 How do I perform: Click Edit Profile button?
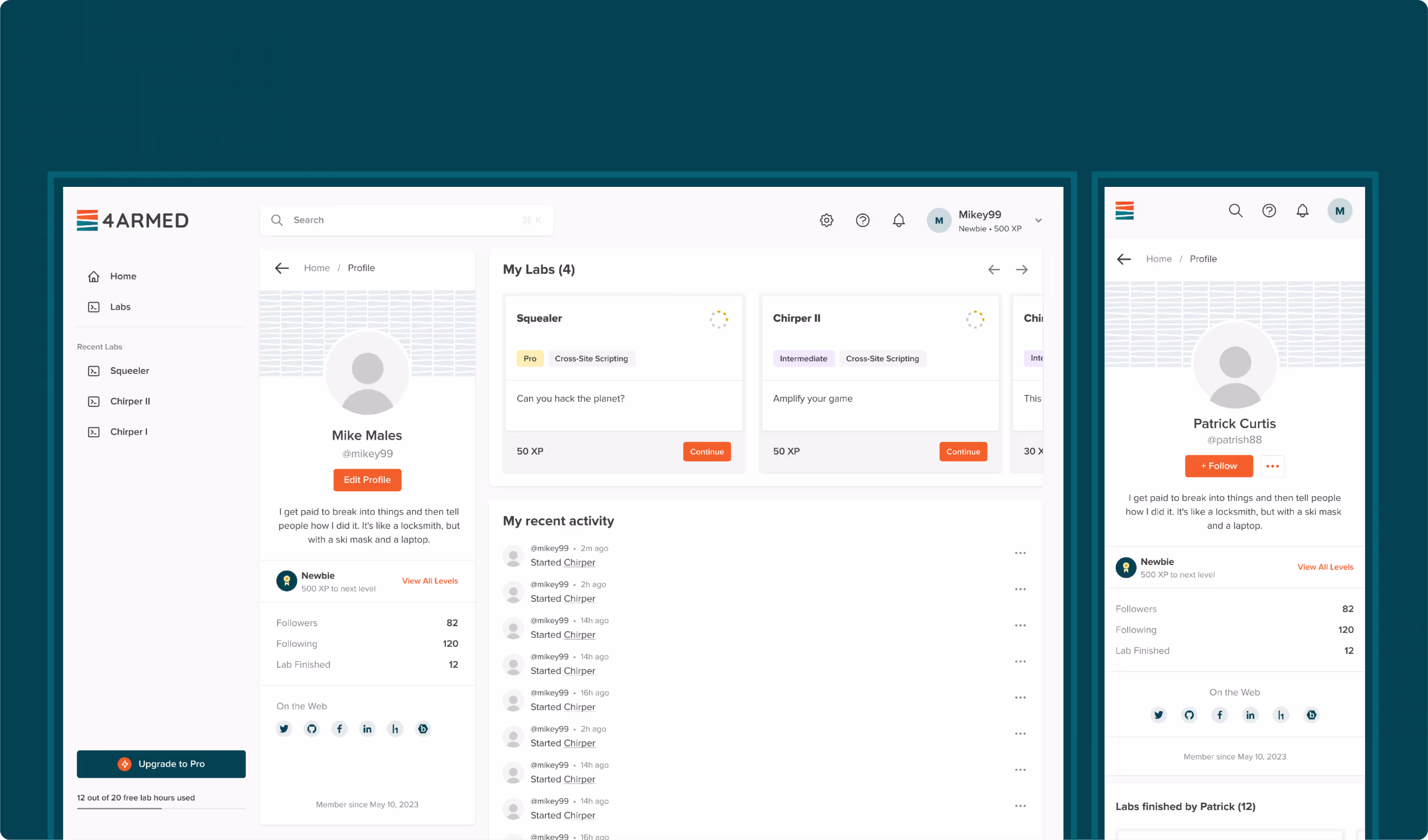[366, 480]
